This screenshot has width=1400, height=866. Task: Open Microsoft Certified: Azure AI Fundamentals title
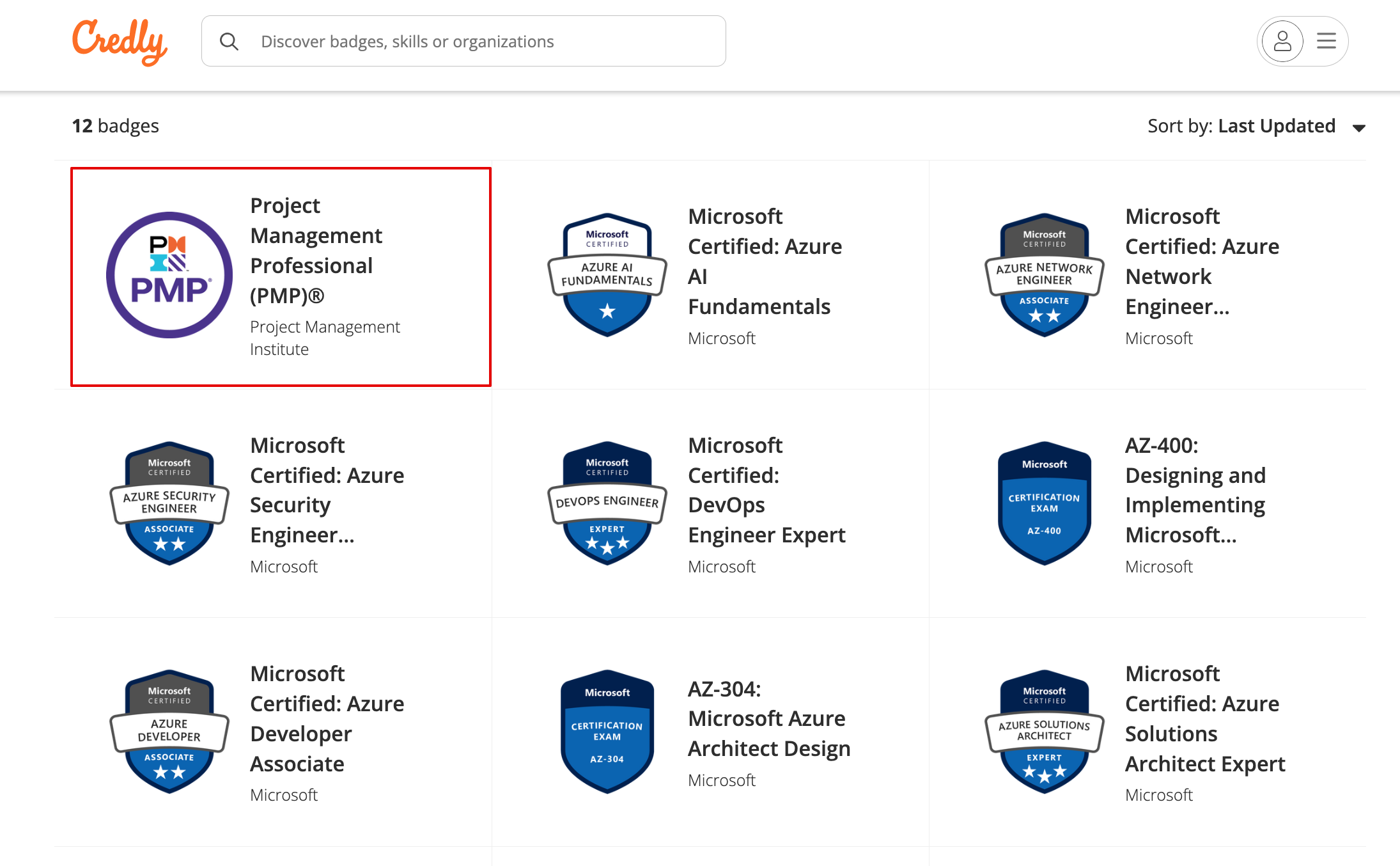click(x=765, y=262)
